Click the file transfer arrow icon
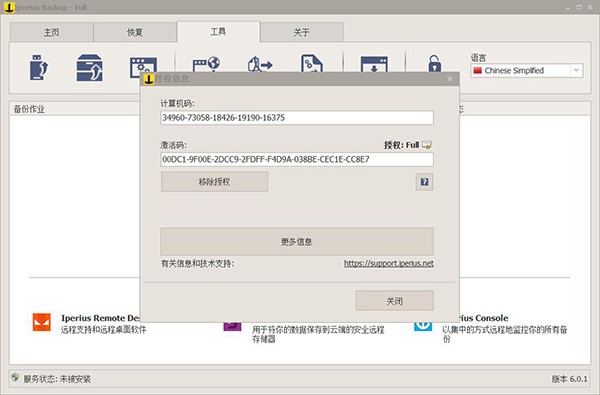Image resolution: width=600 pixels, height=395 pixels. (260, 64)
